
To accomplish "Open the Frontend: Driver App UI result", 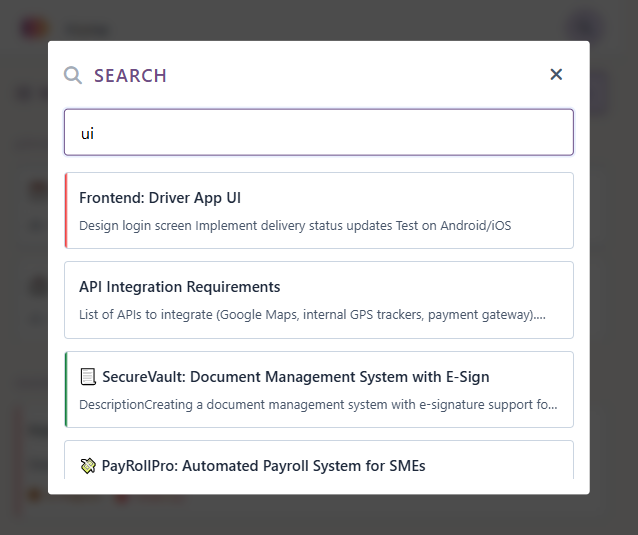I will 160,198.
